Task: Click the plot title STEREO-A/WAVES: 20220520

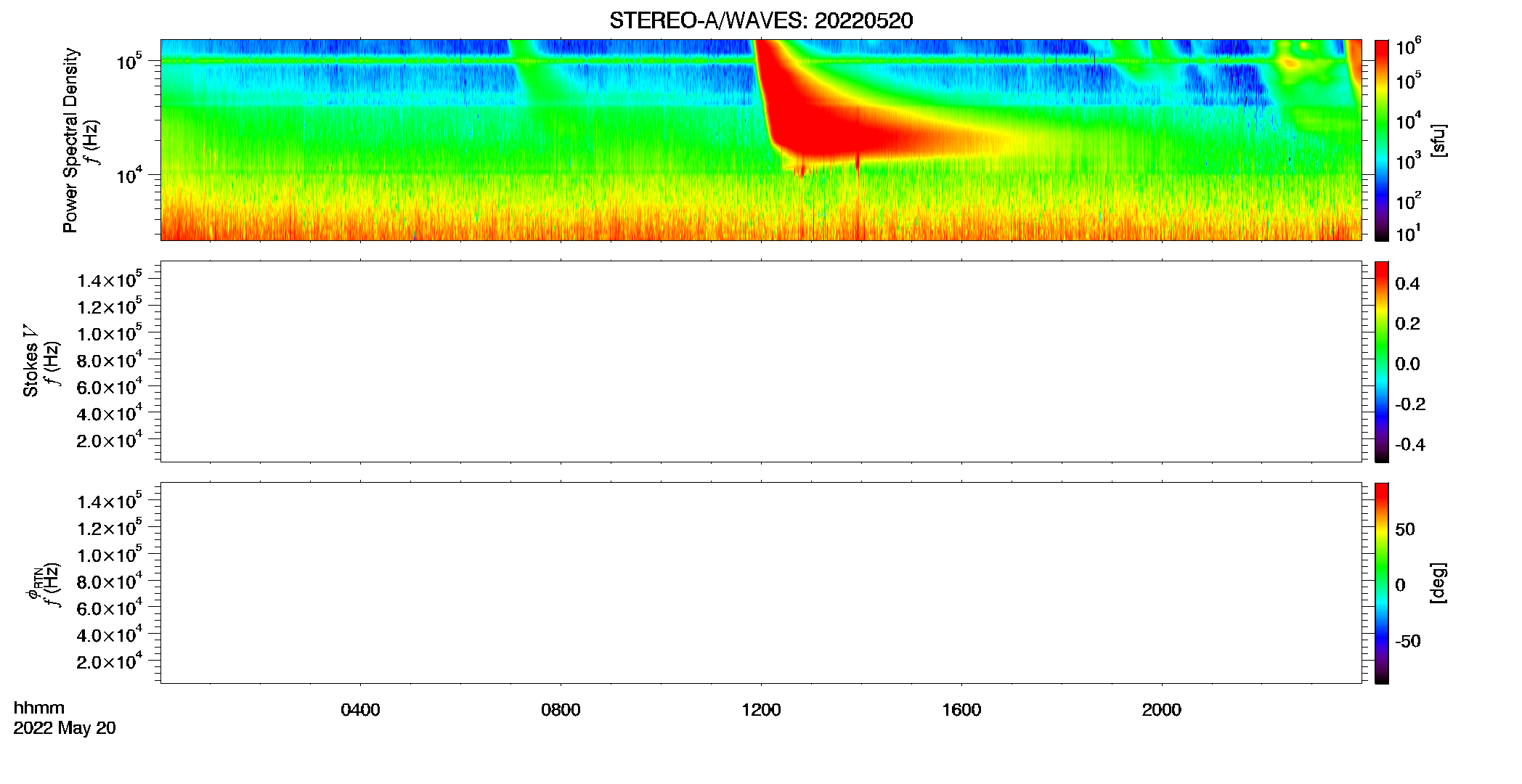Action: pos(761,20)
